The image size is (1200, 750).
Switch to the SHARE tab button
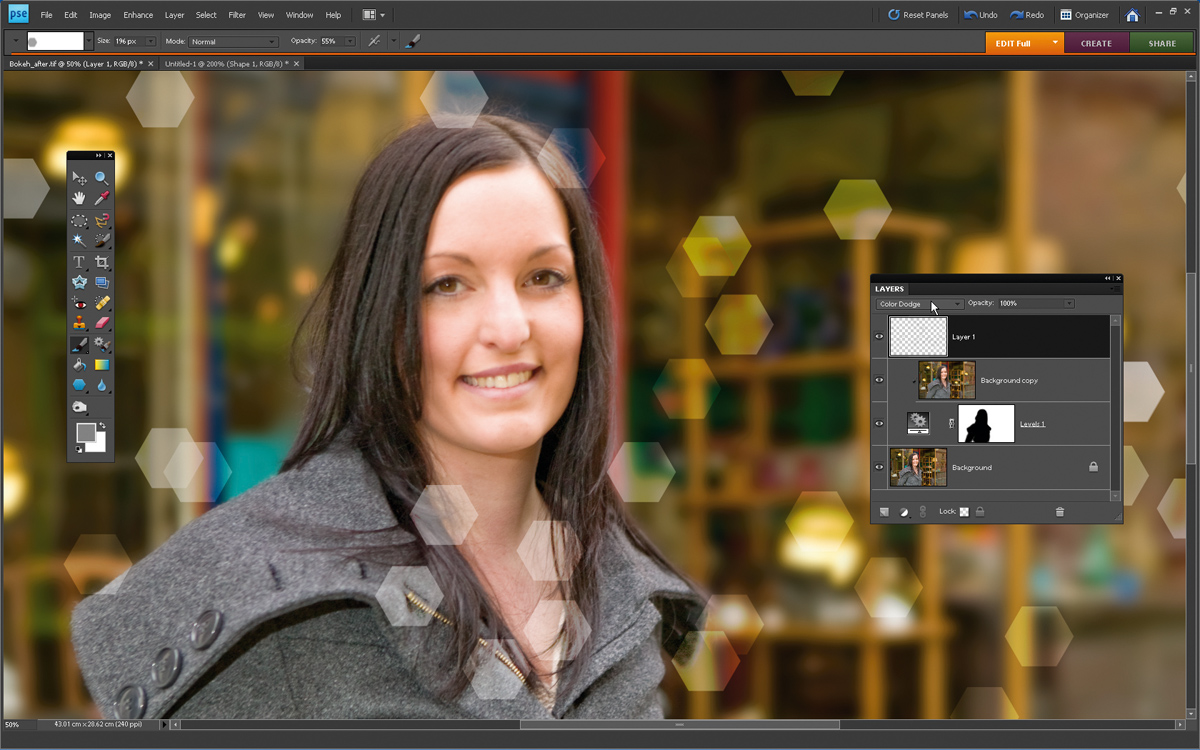(x=1162, y=43)
